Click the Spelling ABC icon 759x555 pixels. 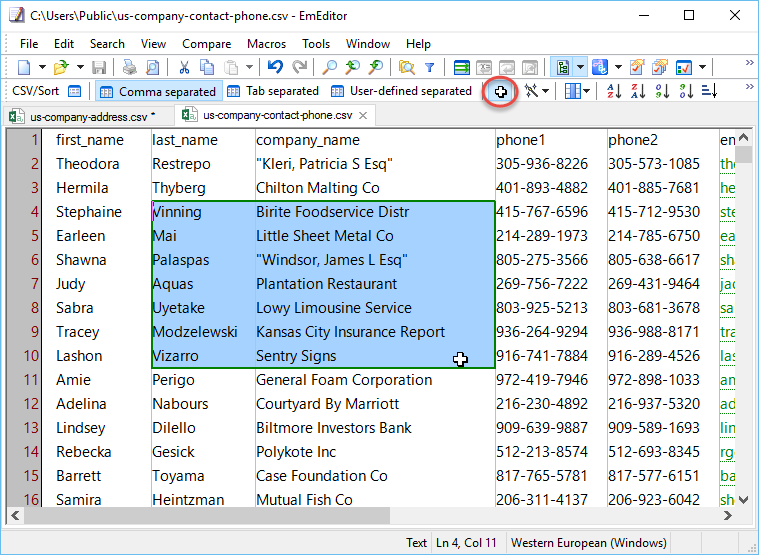click(x=600, y=67)
